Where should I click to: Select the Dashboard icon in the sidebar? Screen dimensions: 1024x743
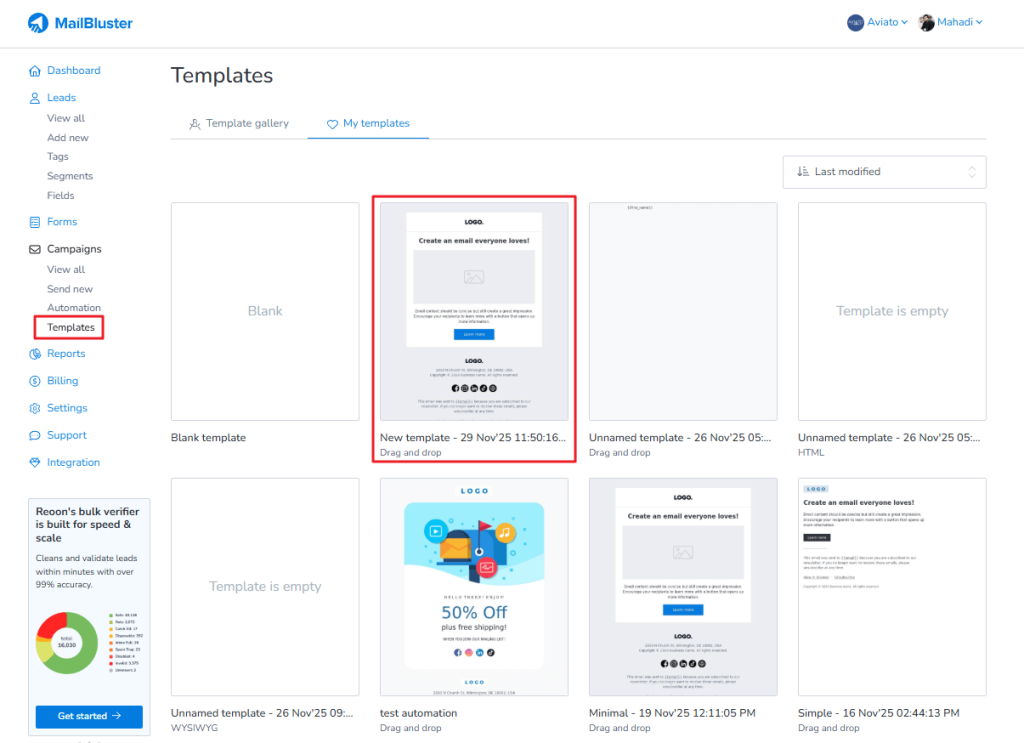click(x=34, y=70)
